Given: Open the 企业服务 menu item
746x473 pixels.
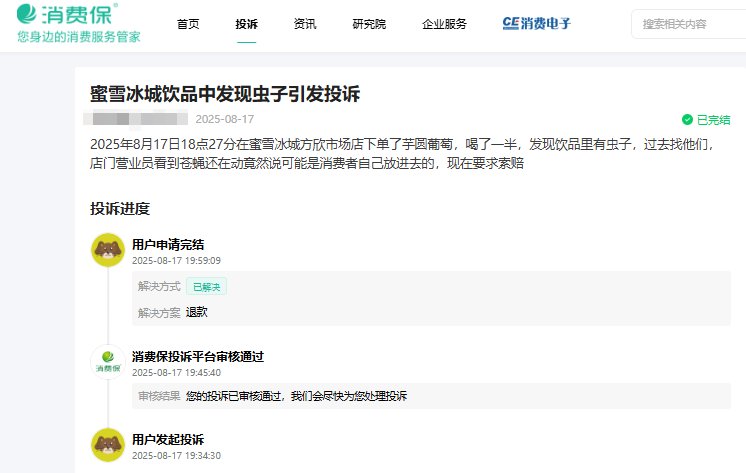Looking at the screenshot, I should [x=444, y=24].
